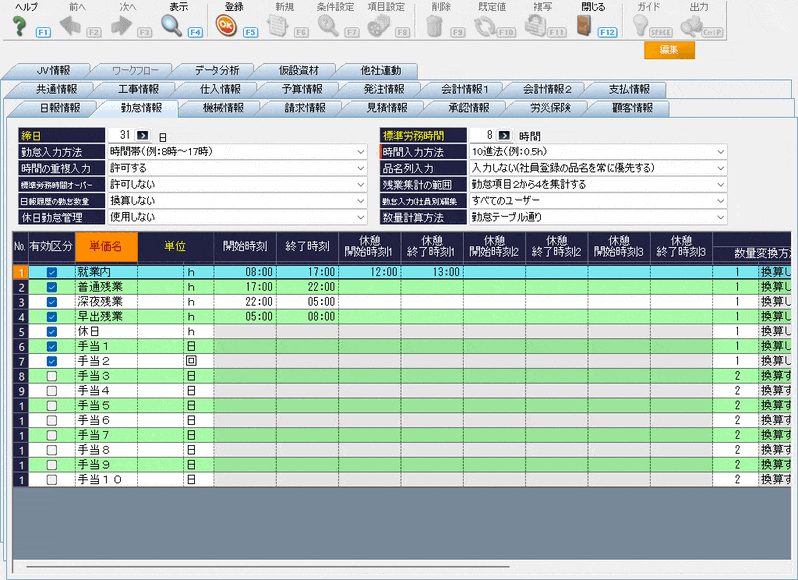Click the orange 編集 button

(669, 50)
